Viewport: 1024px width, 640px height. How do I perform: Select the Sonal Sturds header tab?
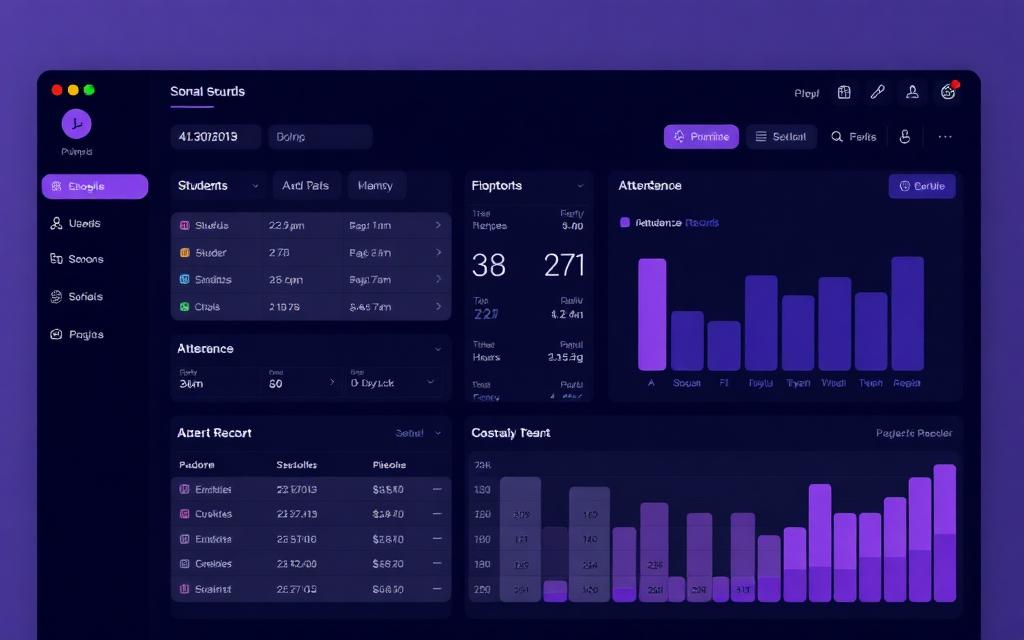[x=208, y=91]
